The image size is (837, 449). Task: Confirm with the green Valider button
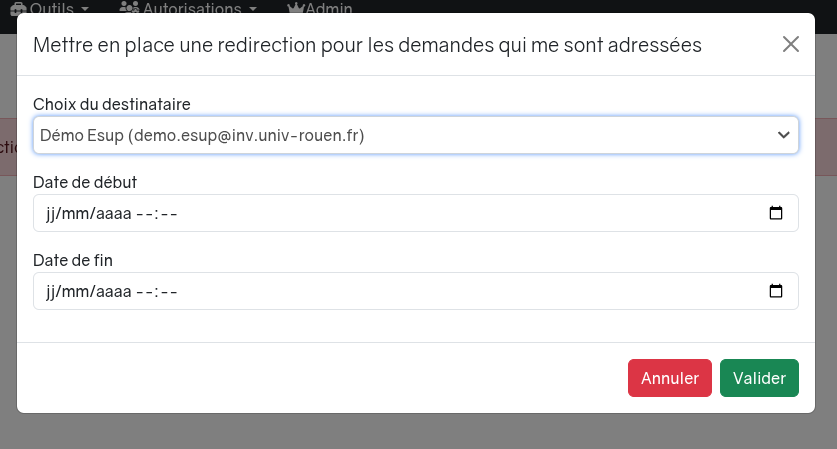coord(759,378)
